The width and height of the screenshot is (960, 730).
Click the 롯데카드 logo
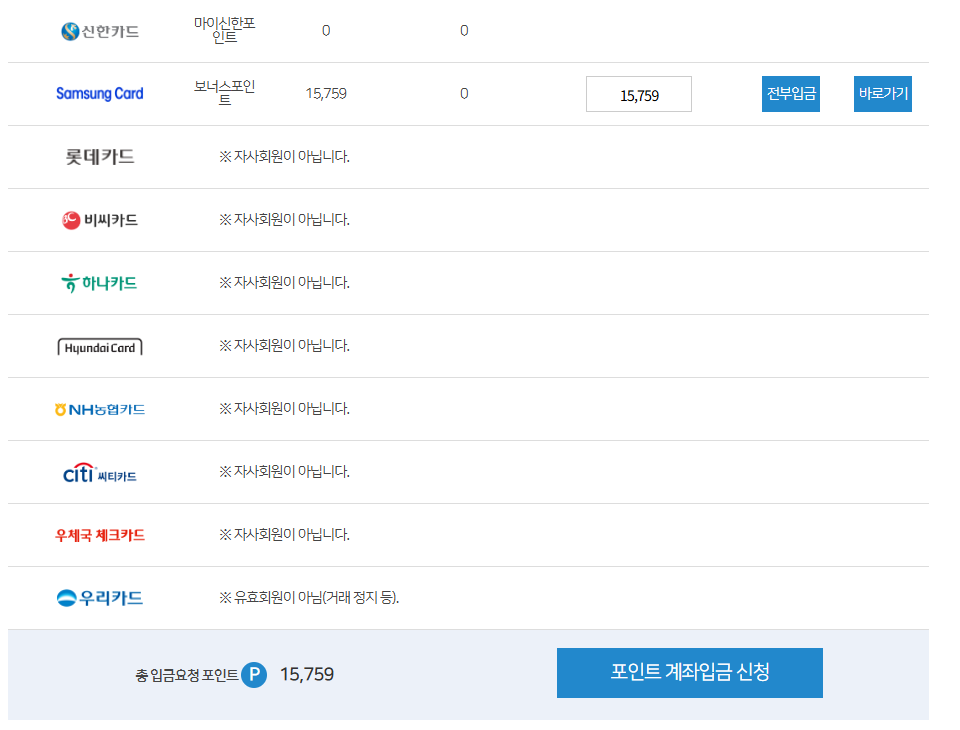(100, 157)
